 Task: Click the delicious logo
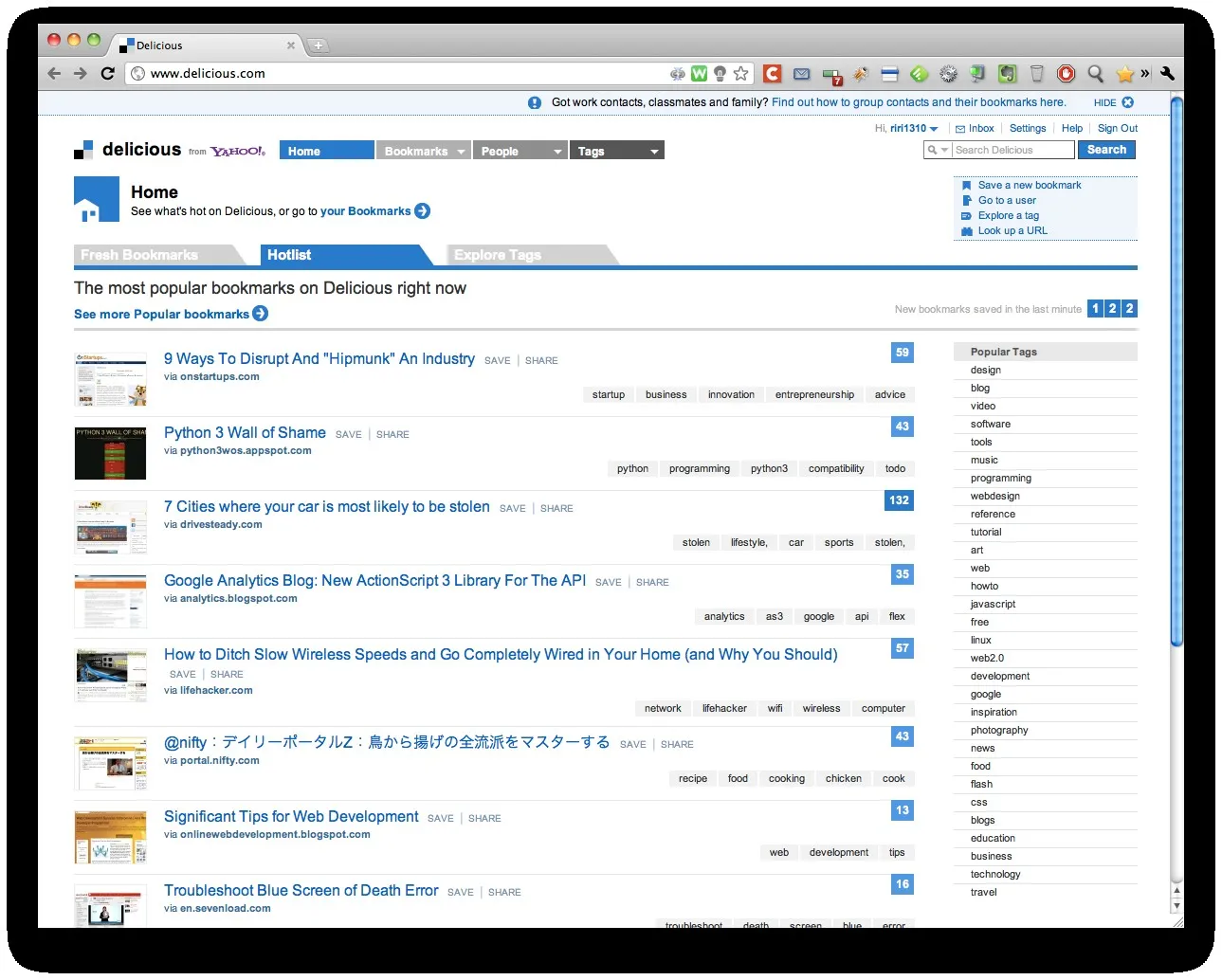(127, 150)
